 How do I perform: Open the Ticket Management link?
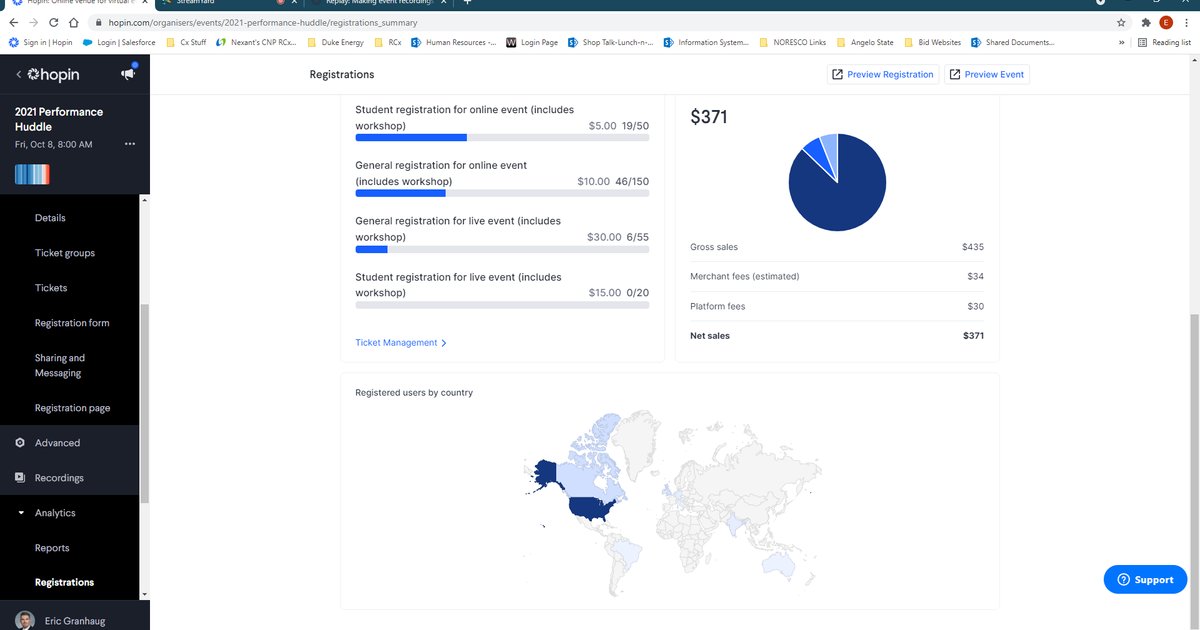click(400, 343)
